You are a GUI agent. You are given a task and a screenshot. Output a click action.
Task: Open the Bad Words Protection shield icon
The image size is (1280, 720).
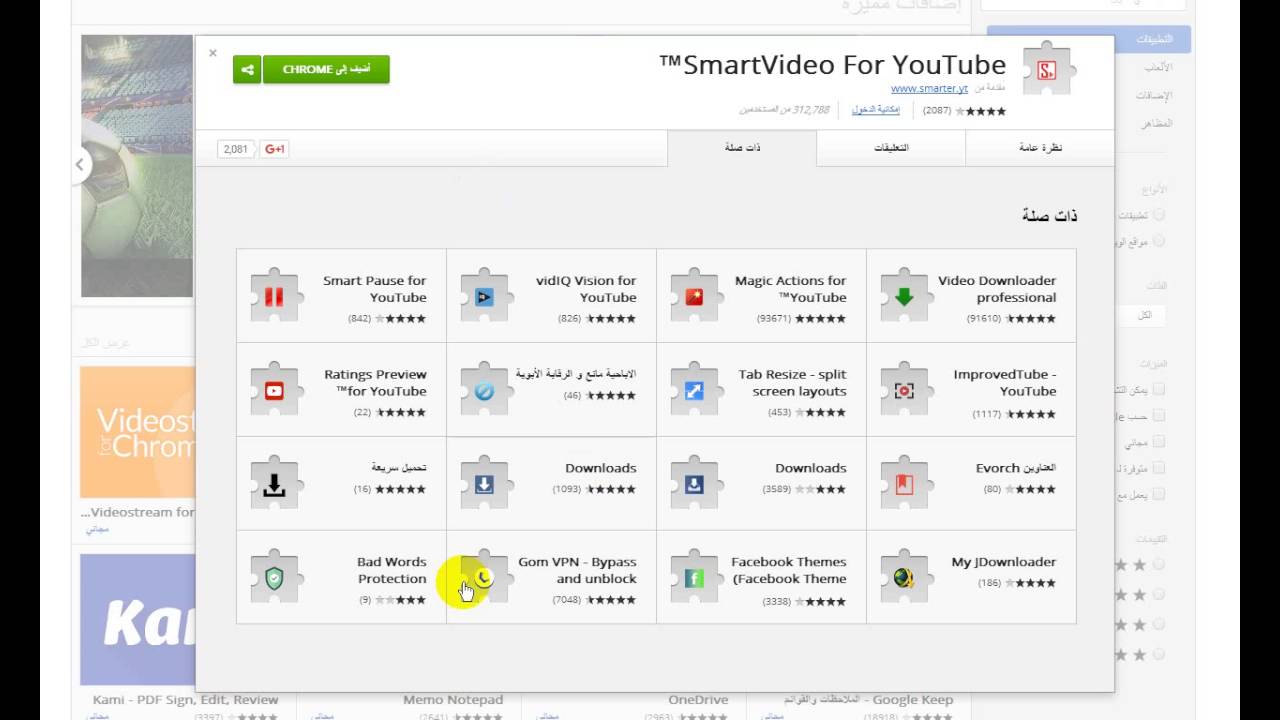[x=274, y=578]
